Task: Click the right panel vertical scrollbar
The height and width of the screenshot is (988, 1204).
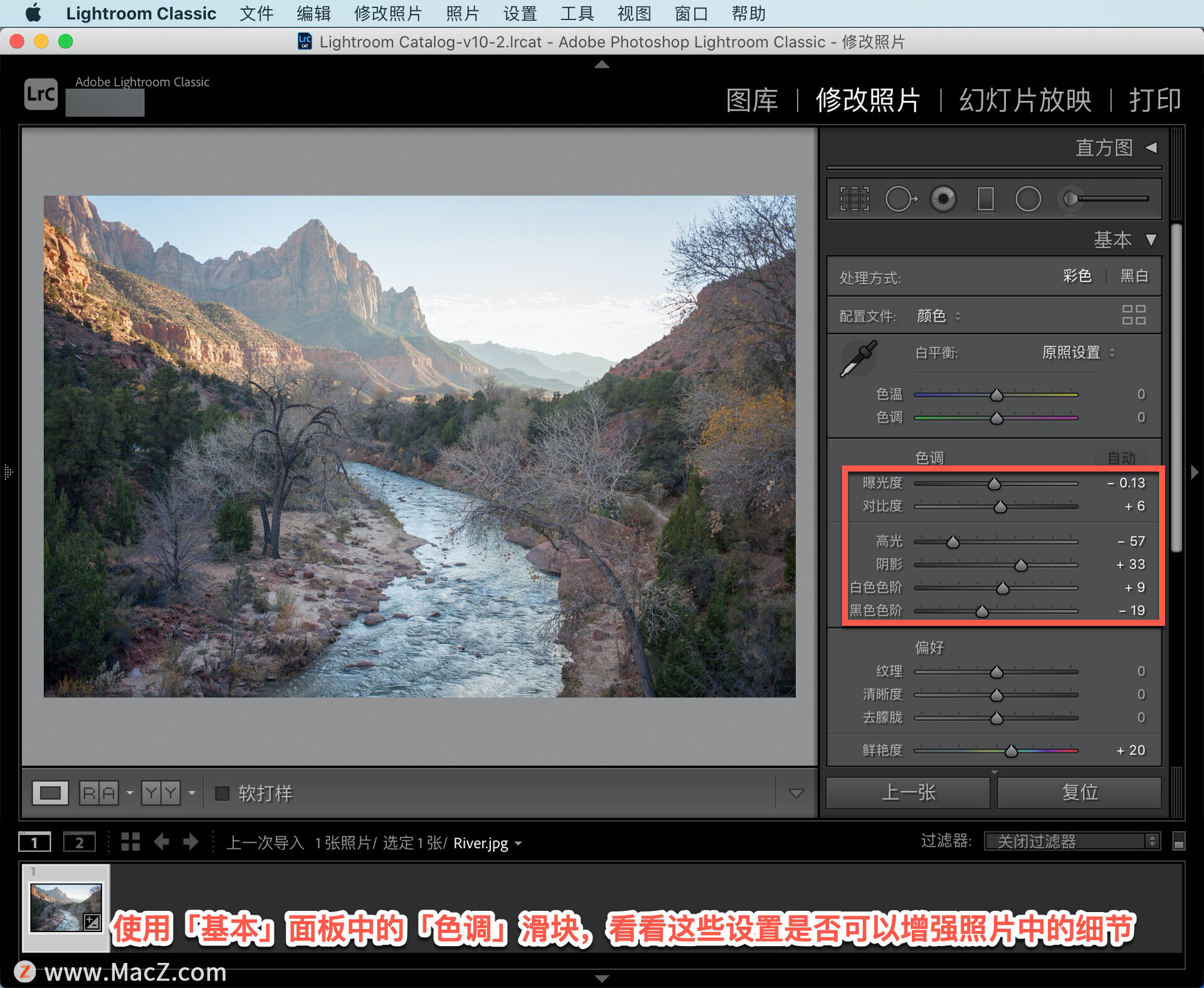Action: coord(1177,388)
